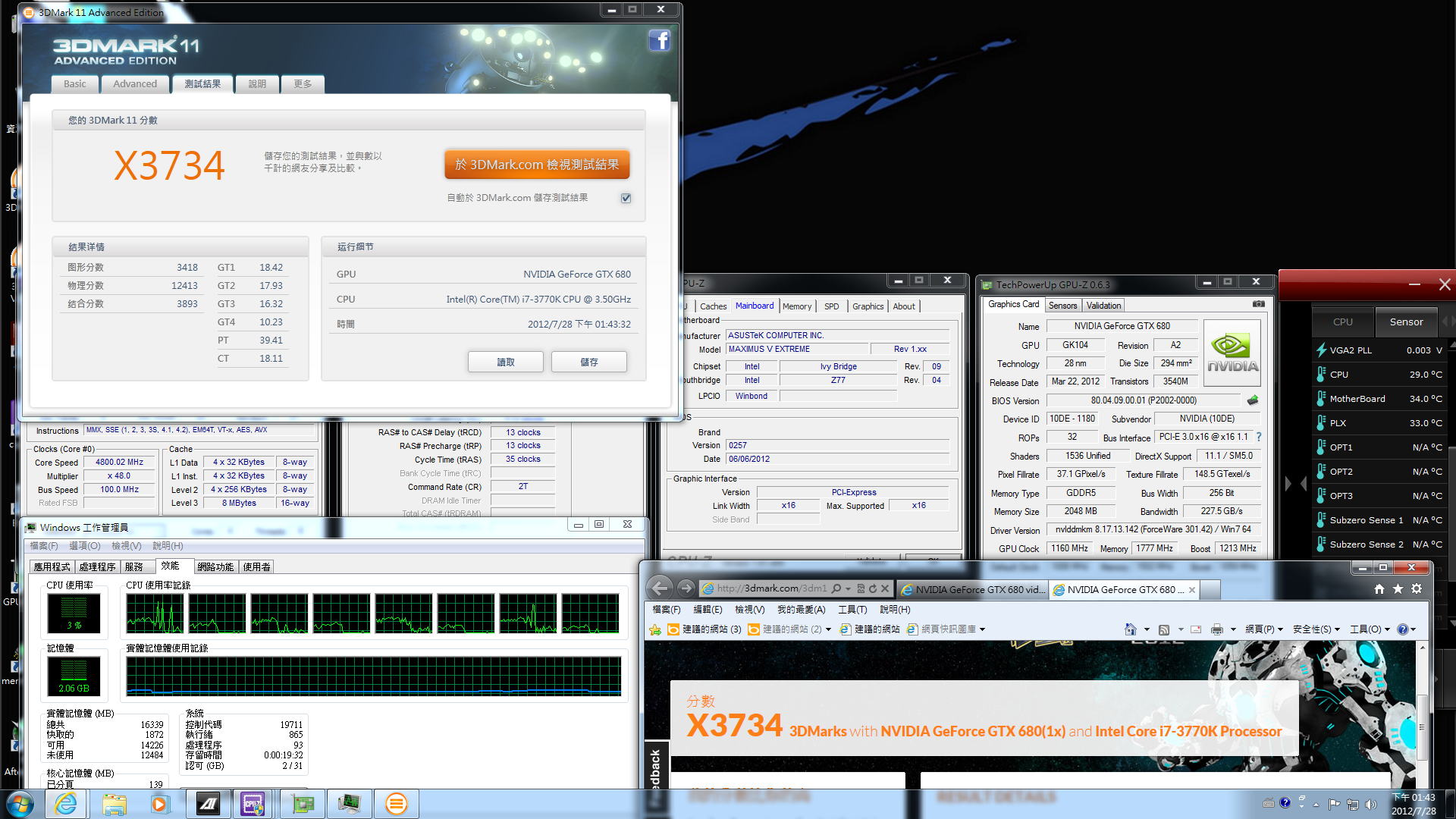
Task: Open the Validation tab in GPU-Z
Action: (x=1103, y=305)
